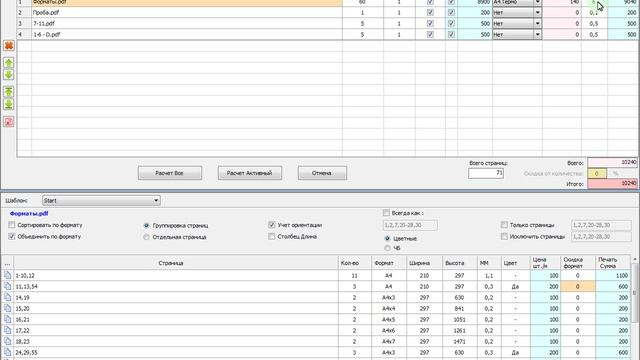Click page icon of row 1-10,12
The image size is (640, 360).
(7, 276)
